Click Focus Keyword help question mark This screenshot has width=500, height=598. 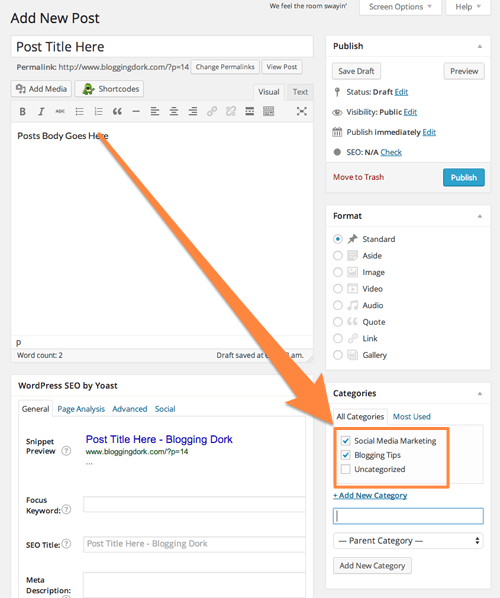tap(66, 510)
